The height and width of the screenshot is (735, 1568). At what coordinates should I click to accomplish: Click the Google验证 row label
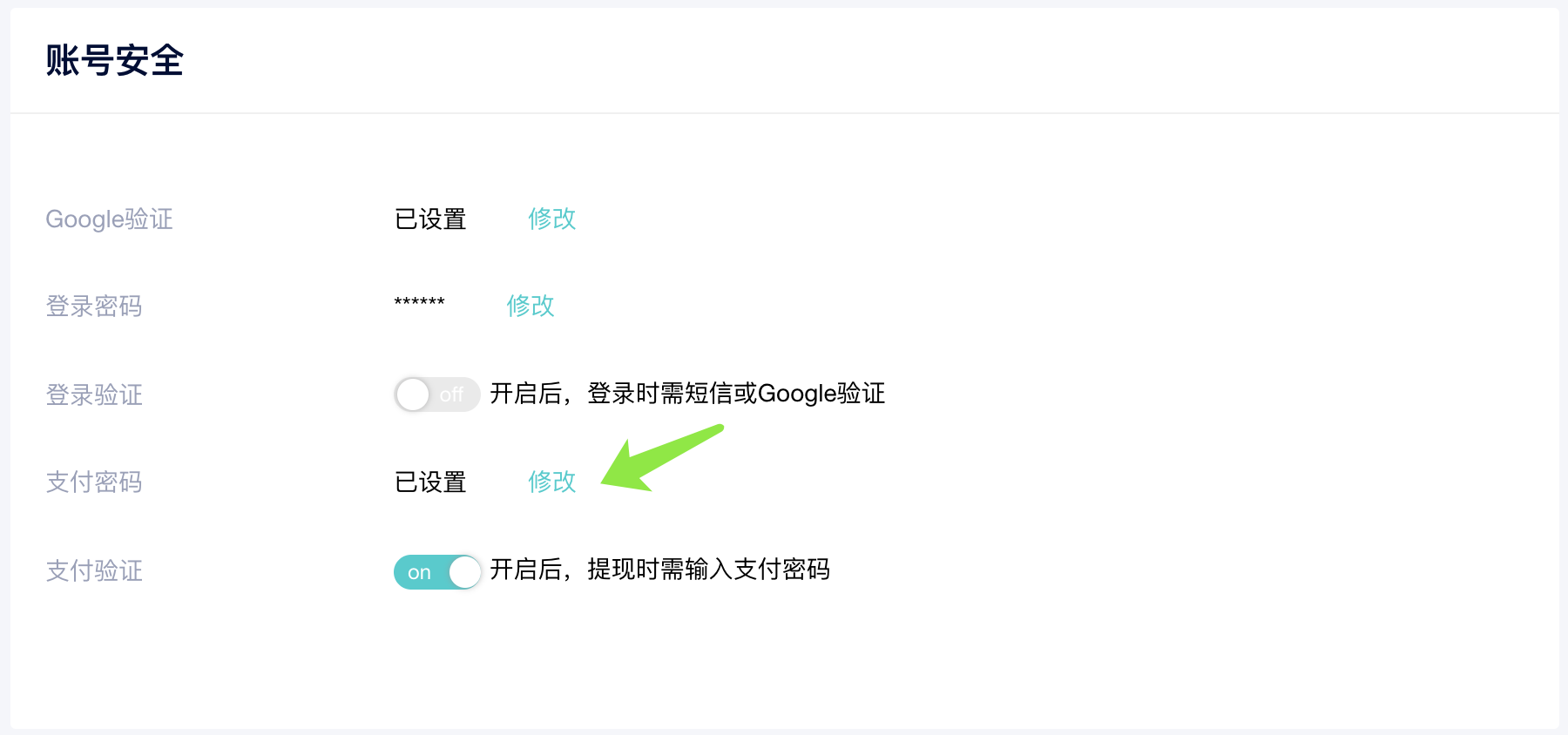coord(110,219)
